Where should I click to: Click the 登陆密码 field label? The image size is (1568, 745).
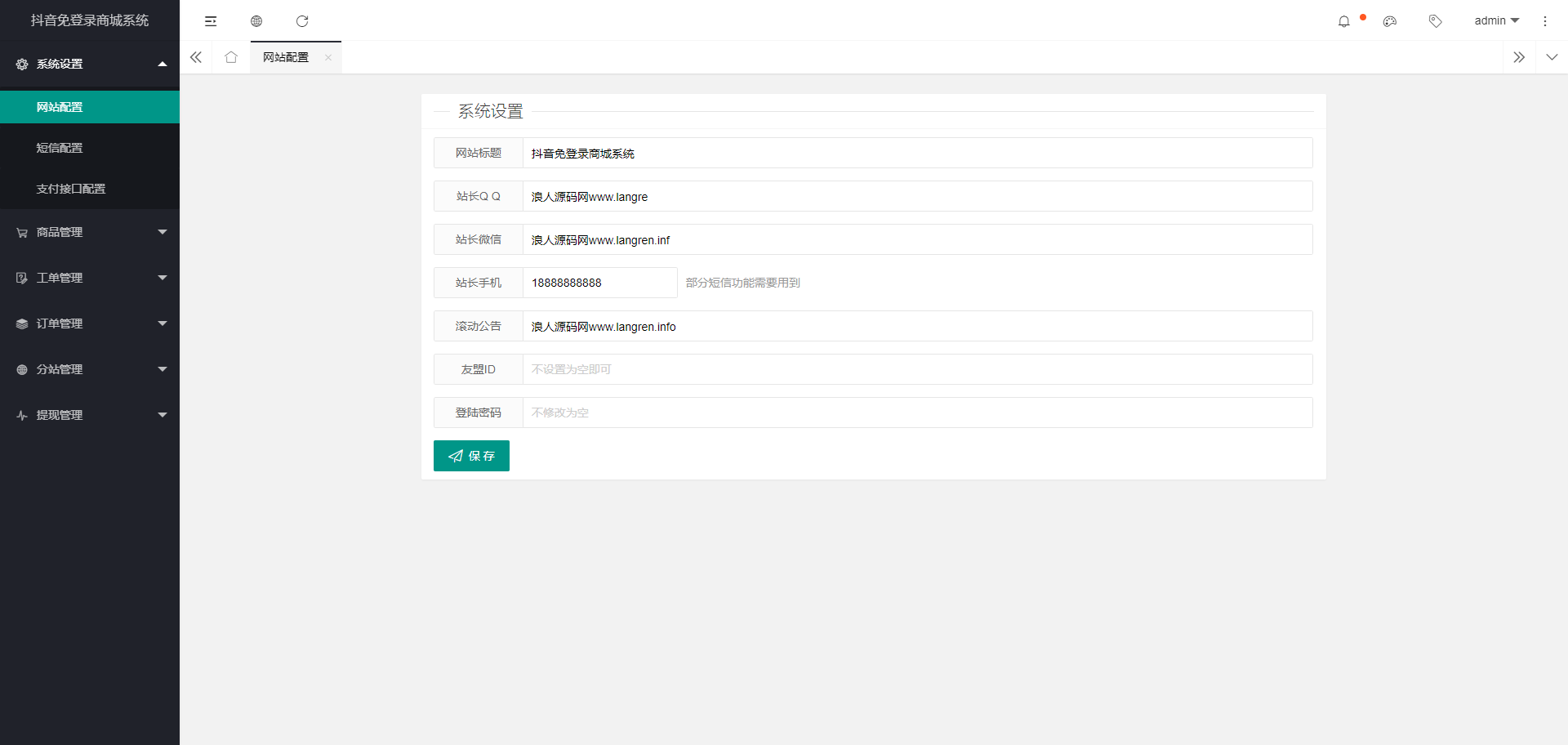coord(479,413)
